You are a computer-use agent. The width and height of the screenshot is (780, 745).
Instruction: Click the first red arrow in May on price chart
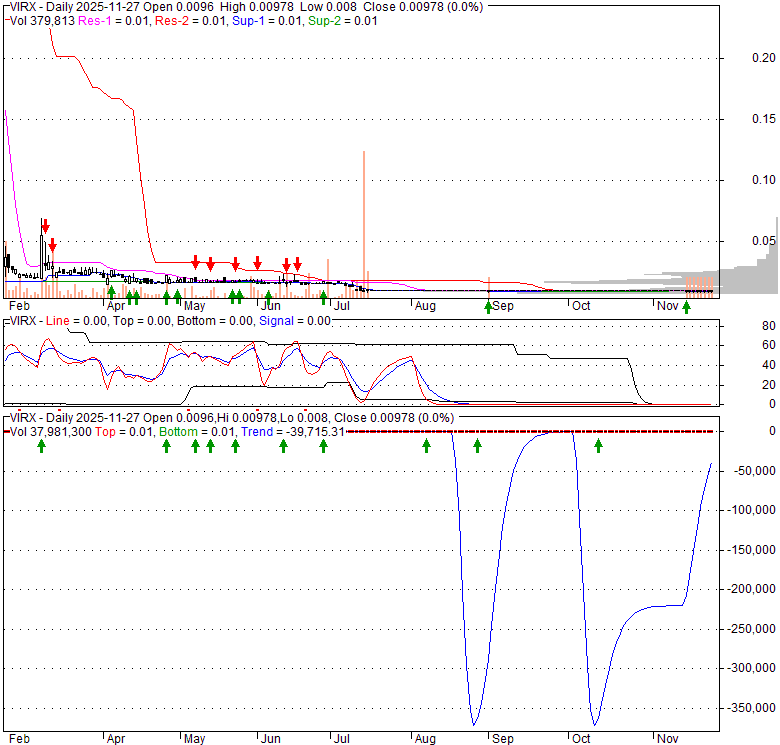pyautogui.click(x=196, y=263)
